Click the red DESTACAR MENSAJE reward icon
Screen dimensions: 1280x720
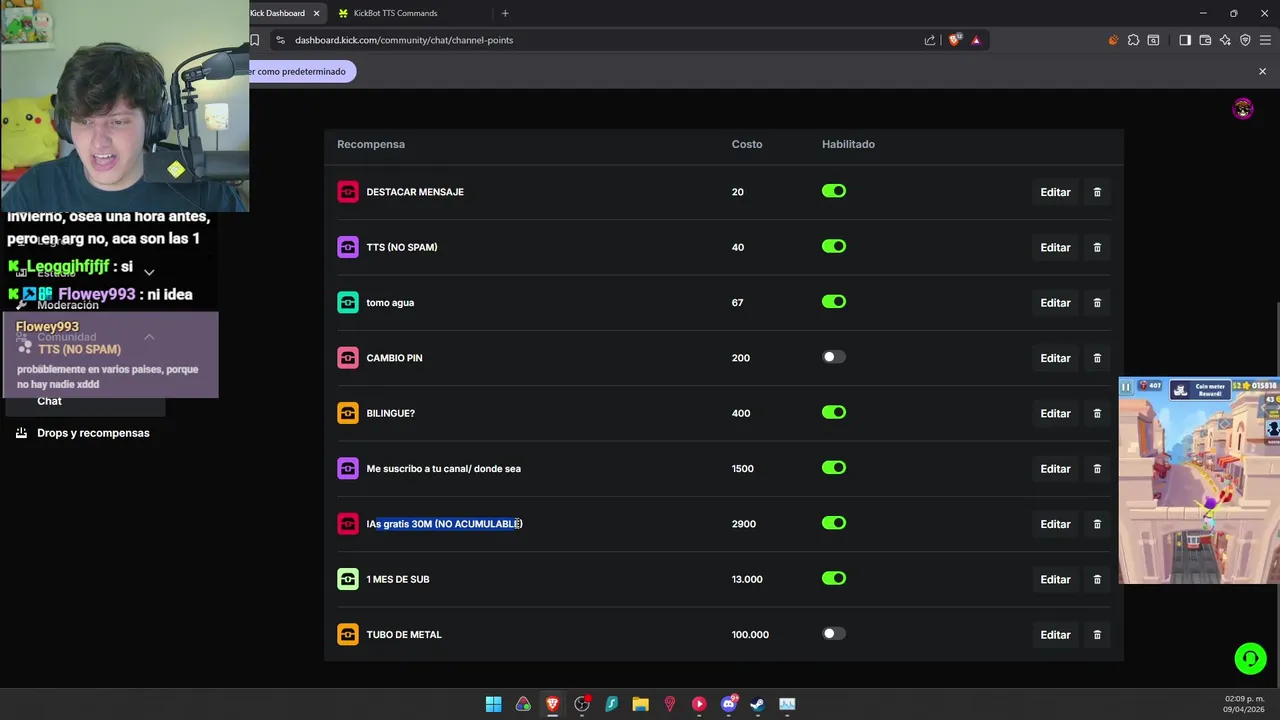point(348,192)
